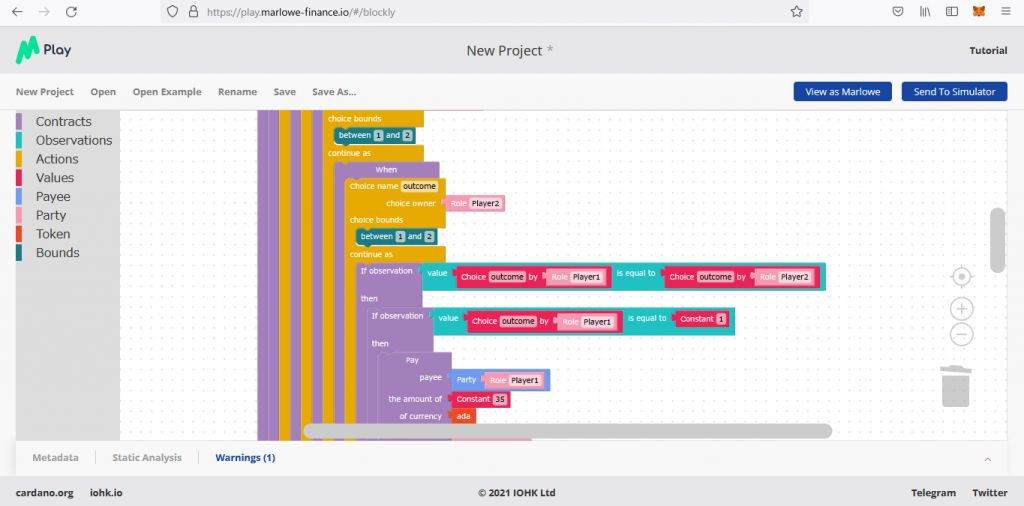This screenshot has height=506, width=1024.
Task: Open the Bounds block category
Action: pos(57,253)
